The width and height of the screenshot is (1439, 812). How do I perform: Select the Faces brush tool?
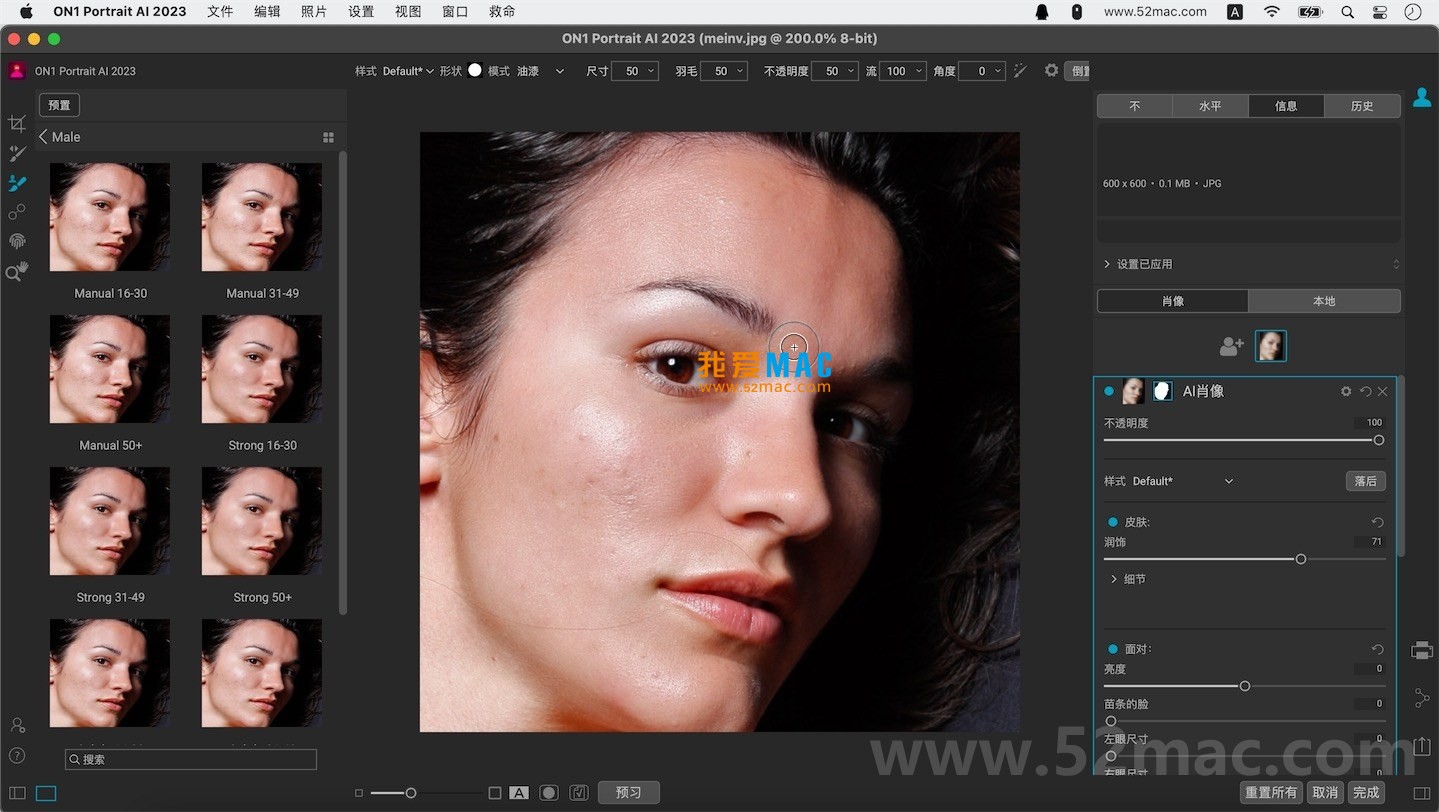point(17,153)
